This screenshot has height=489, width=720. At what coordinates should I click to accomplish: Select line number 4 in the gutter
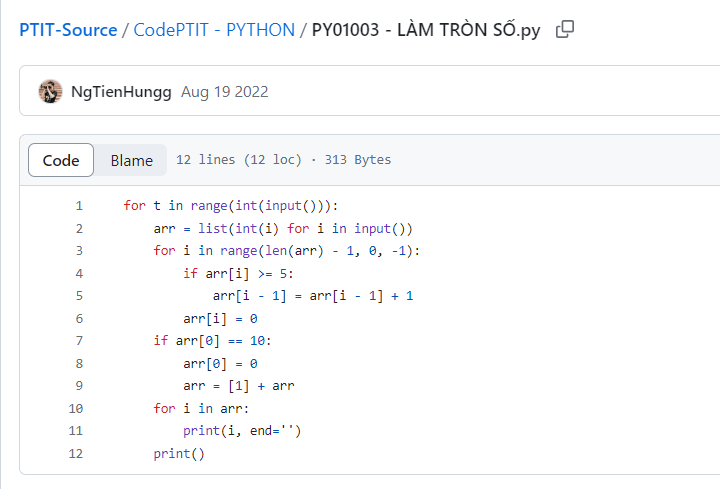[x=79, y=273]
